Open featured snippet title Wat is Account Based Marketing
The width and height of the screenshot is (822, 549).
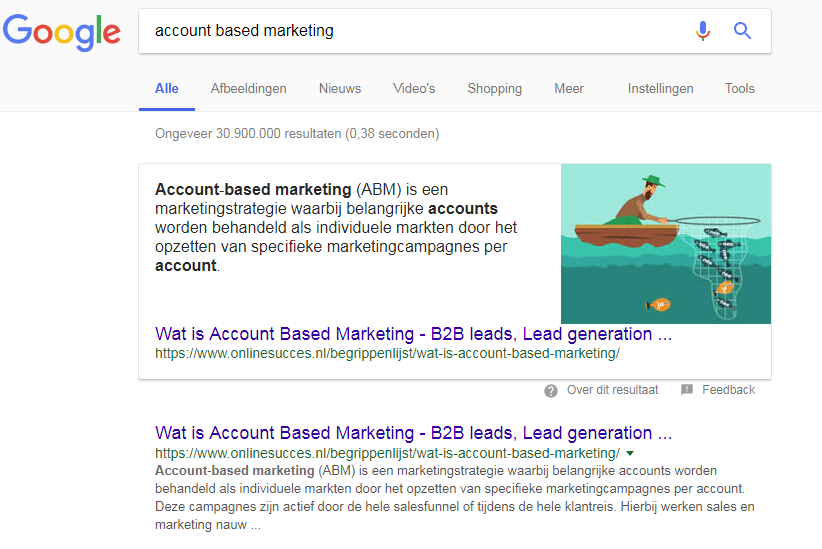413,334
